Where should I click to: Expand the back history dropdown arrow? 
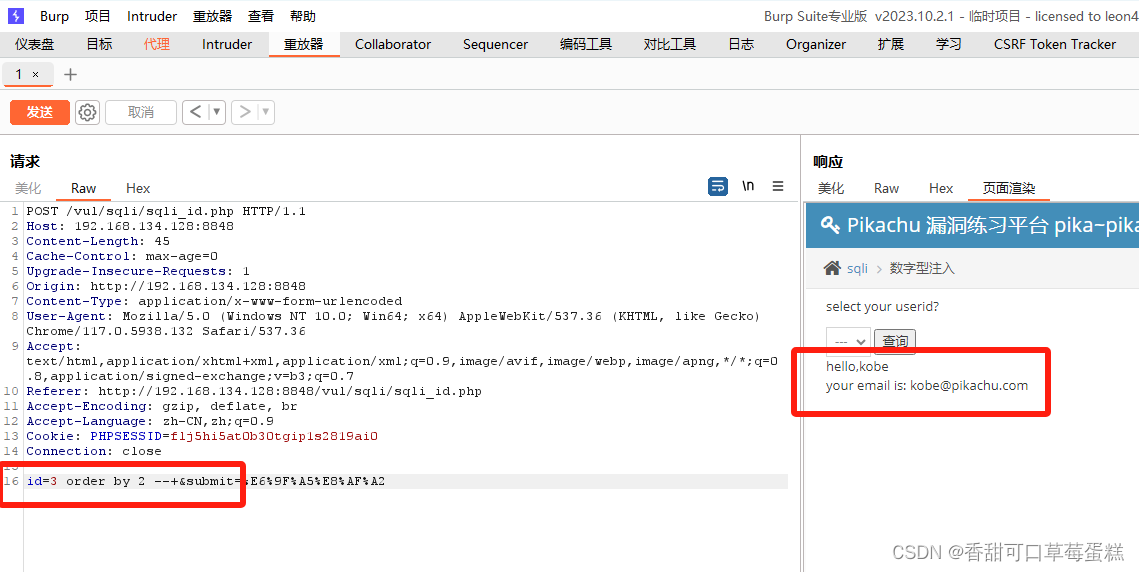(216, 112)
